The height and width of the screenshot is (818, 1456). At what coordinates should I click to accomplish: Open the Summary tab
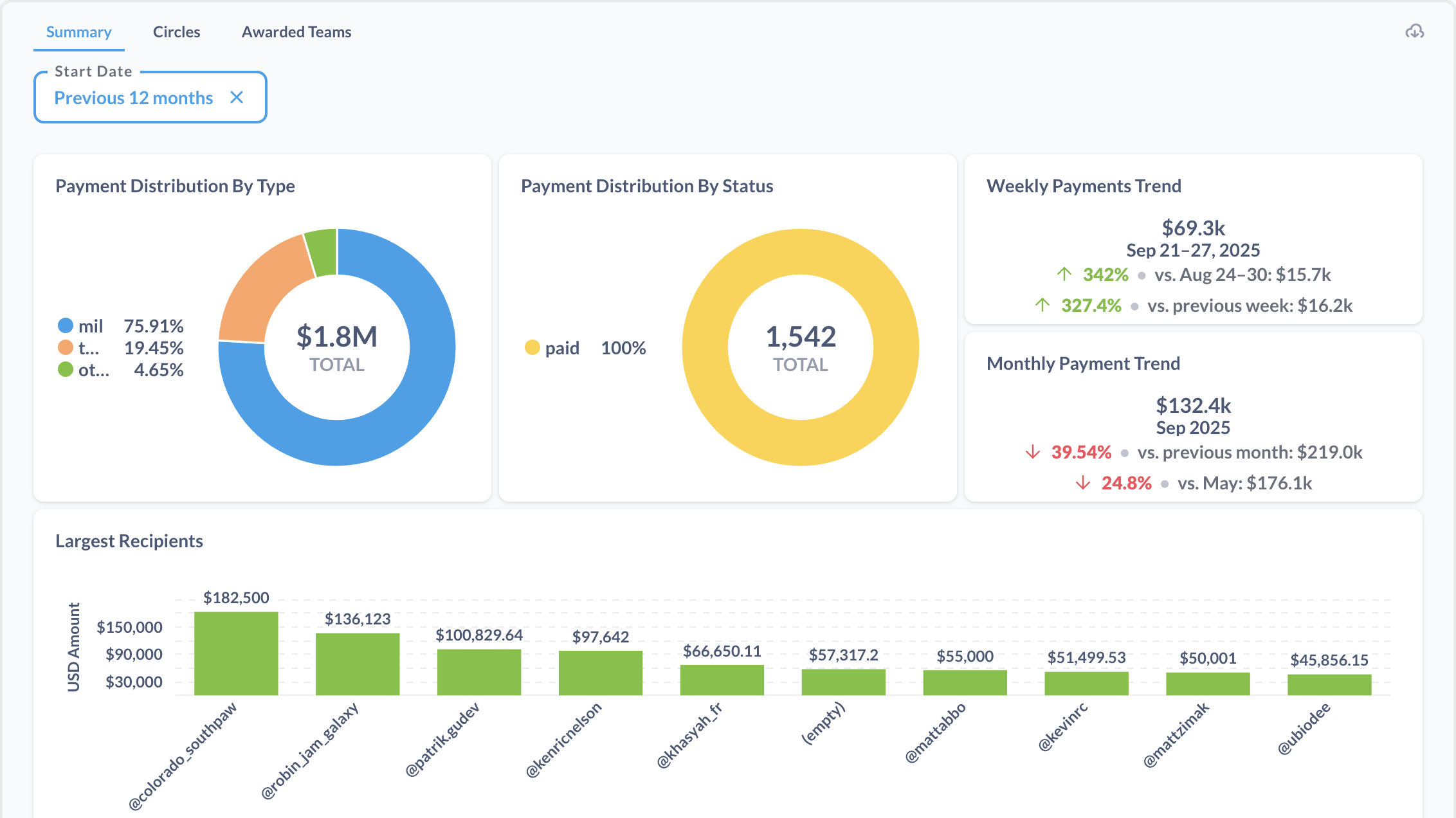click(x=79, y=32)
